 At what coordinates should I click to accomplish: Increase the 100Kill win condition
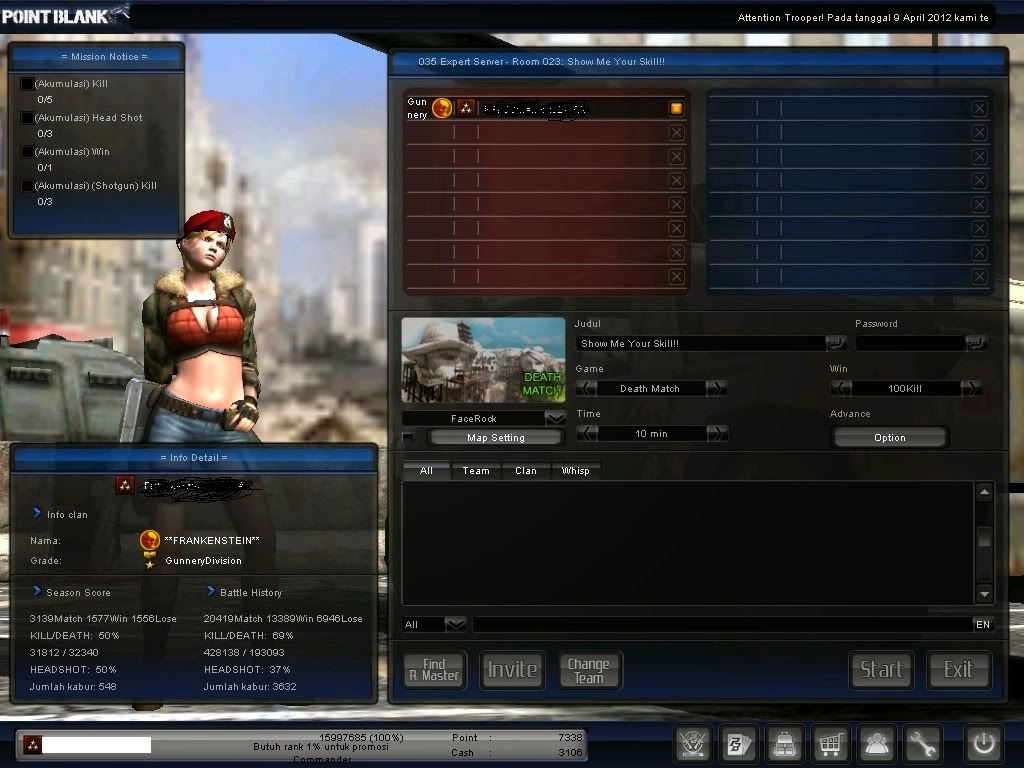[x=972, y=389]
